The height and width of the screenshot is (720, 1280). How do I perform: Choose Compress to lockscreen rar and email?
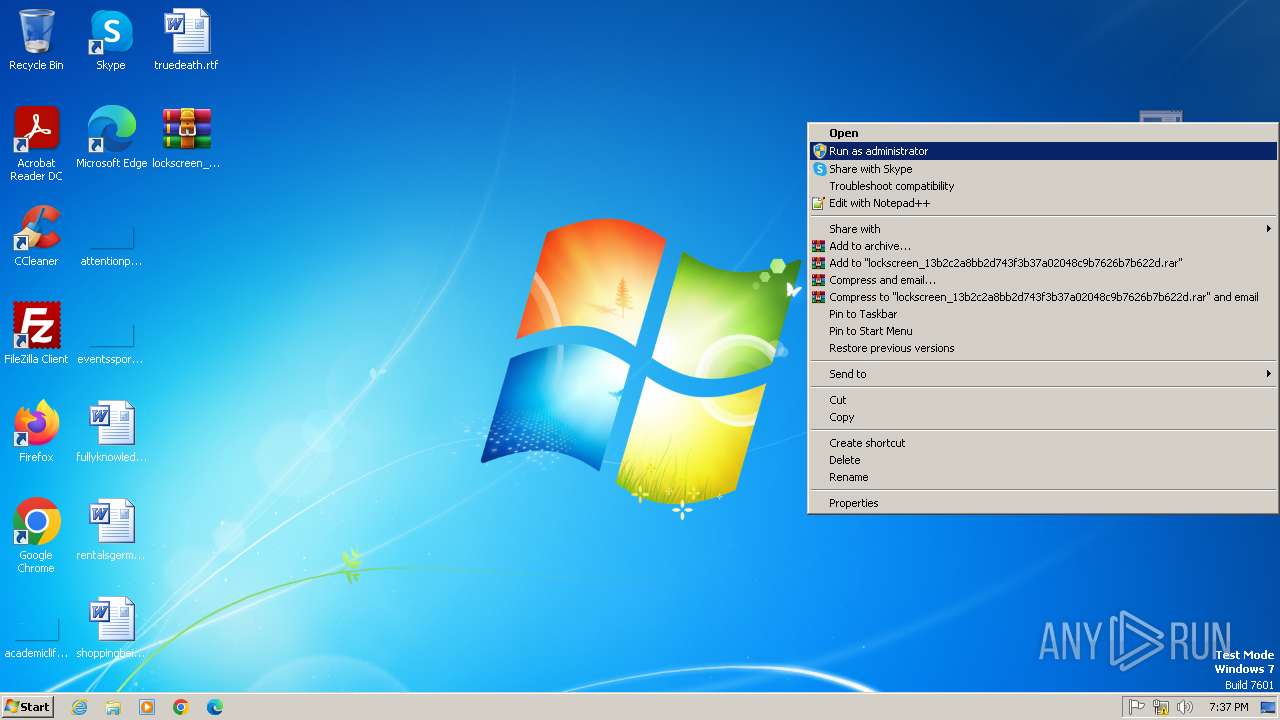(x=1043, y=297)
